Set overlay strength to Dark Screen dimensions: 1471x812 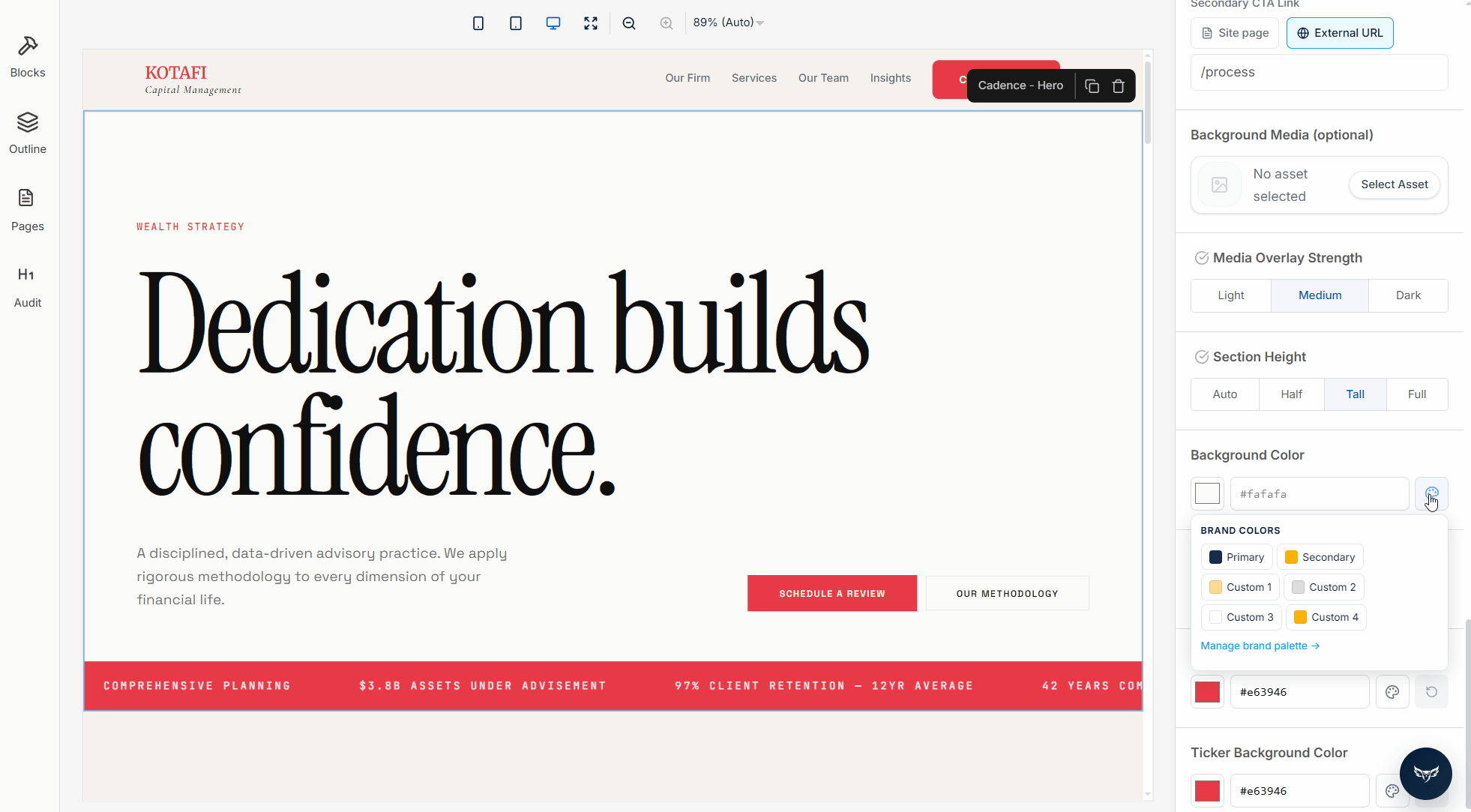tap(1408, 295)
